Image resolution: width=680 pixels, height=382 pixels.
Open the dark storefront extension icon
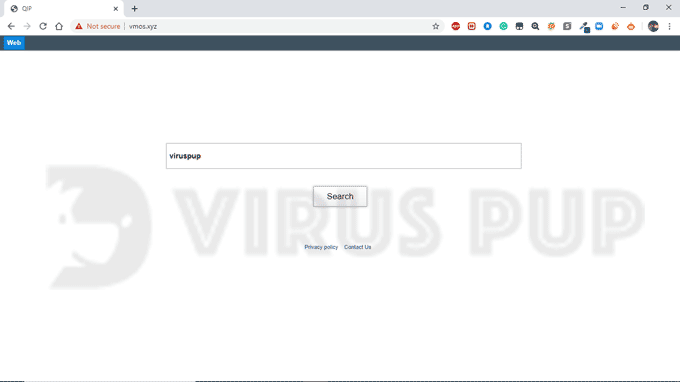(520, 26)
